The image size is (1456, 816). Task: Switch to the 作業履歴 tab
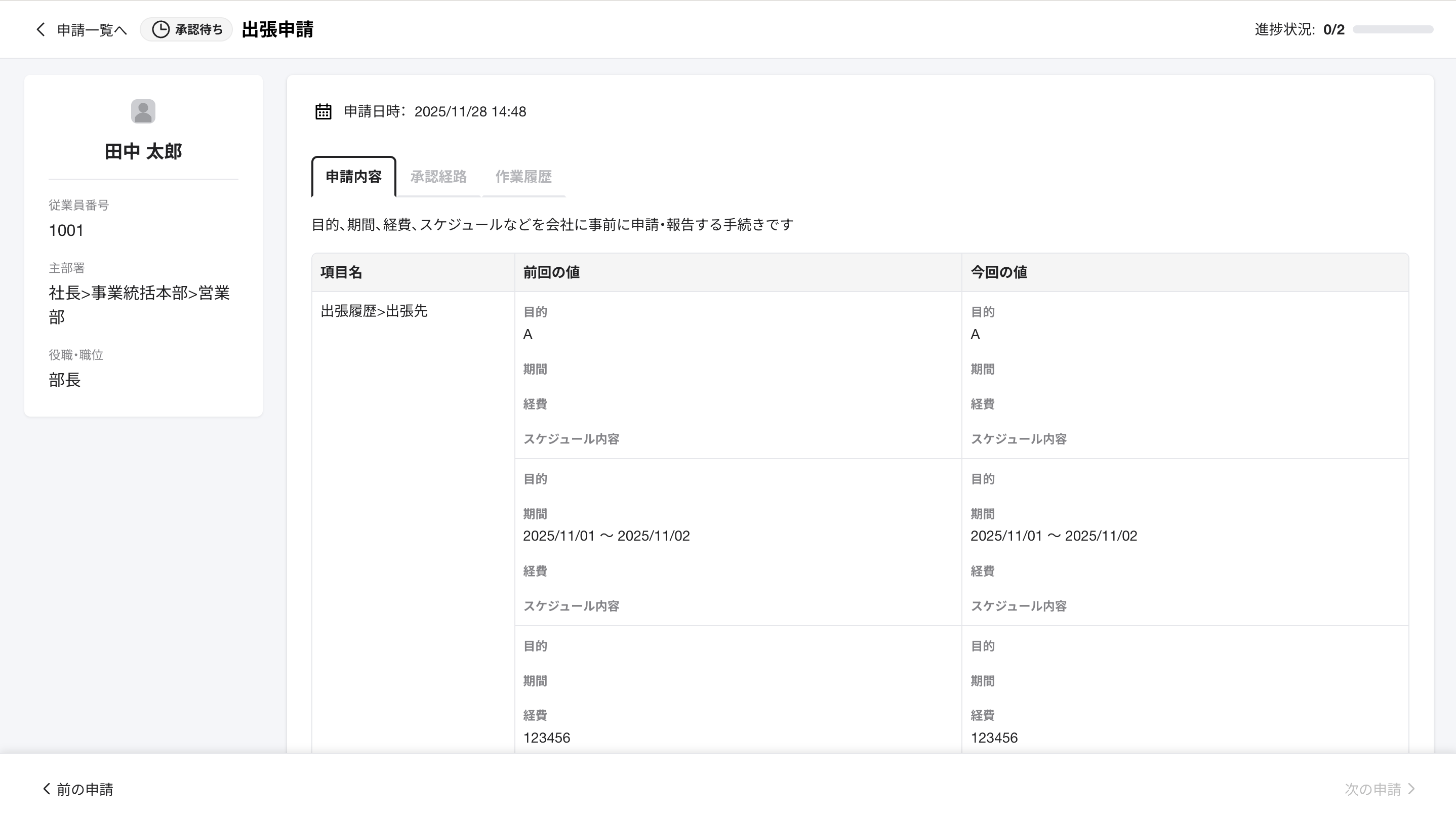(x=523, y=177)
